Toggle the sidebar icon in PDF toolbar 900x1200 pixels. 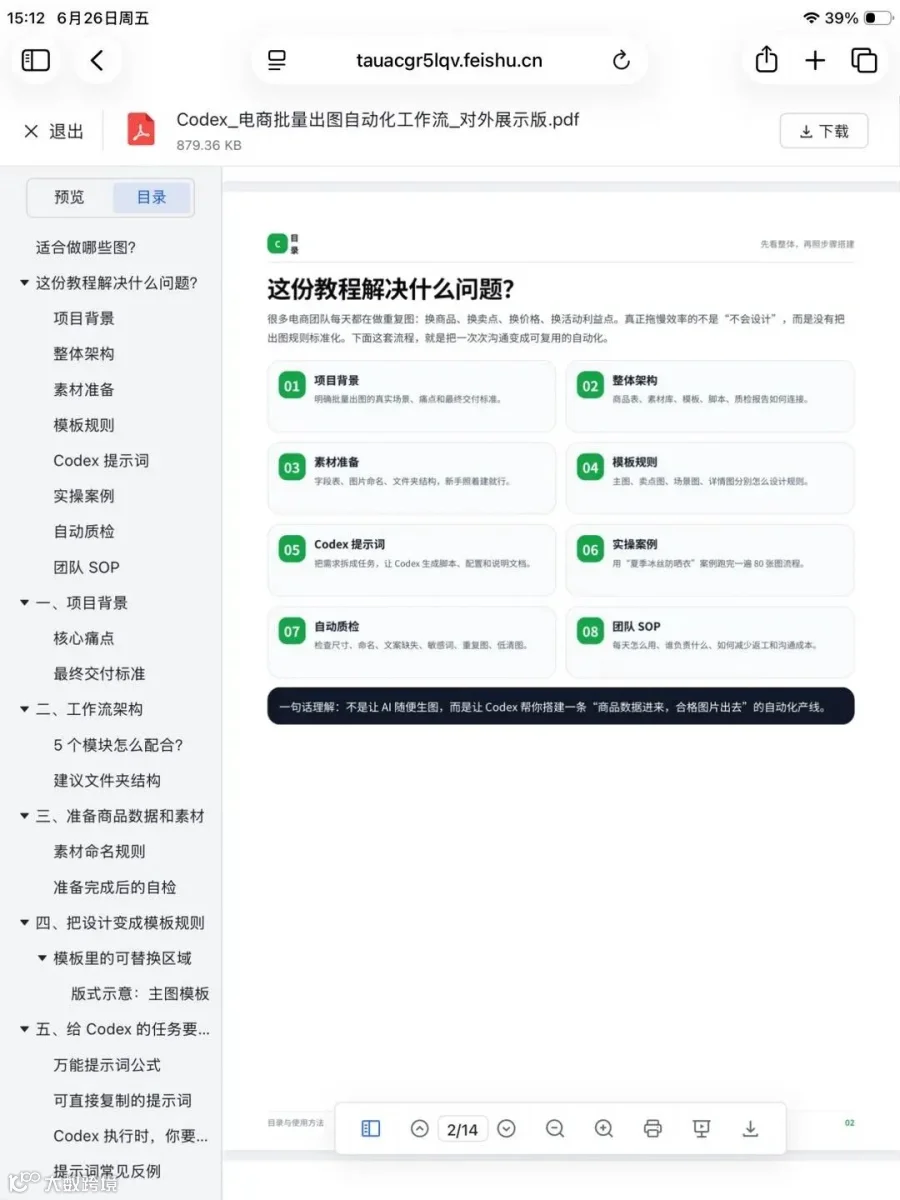tap(371, 1129)
